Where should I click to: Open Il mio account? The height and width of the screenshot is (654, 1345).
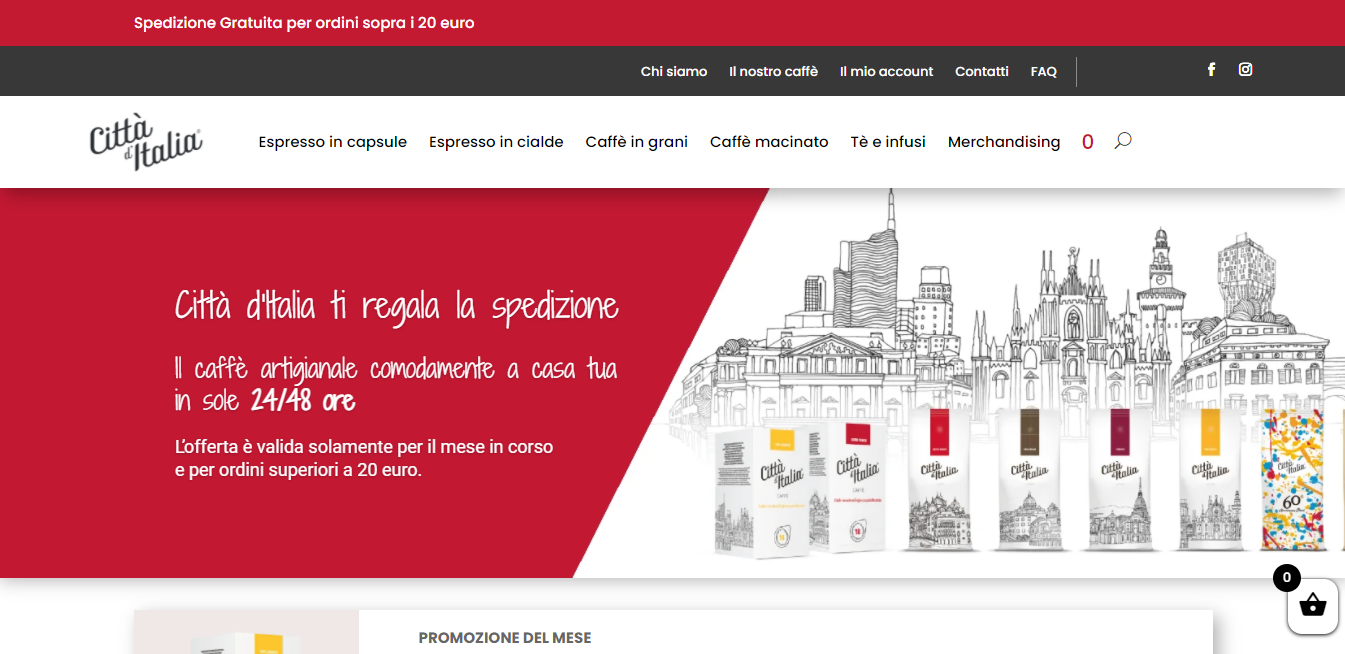[x=887, y=72]
